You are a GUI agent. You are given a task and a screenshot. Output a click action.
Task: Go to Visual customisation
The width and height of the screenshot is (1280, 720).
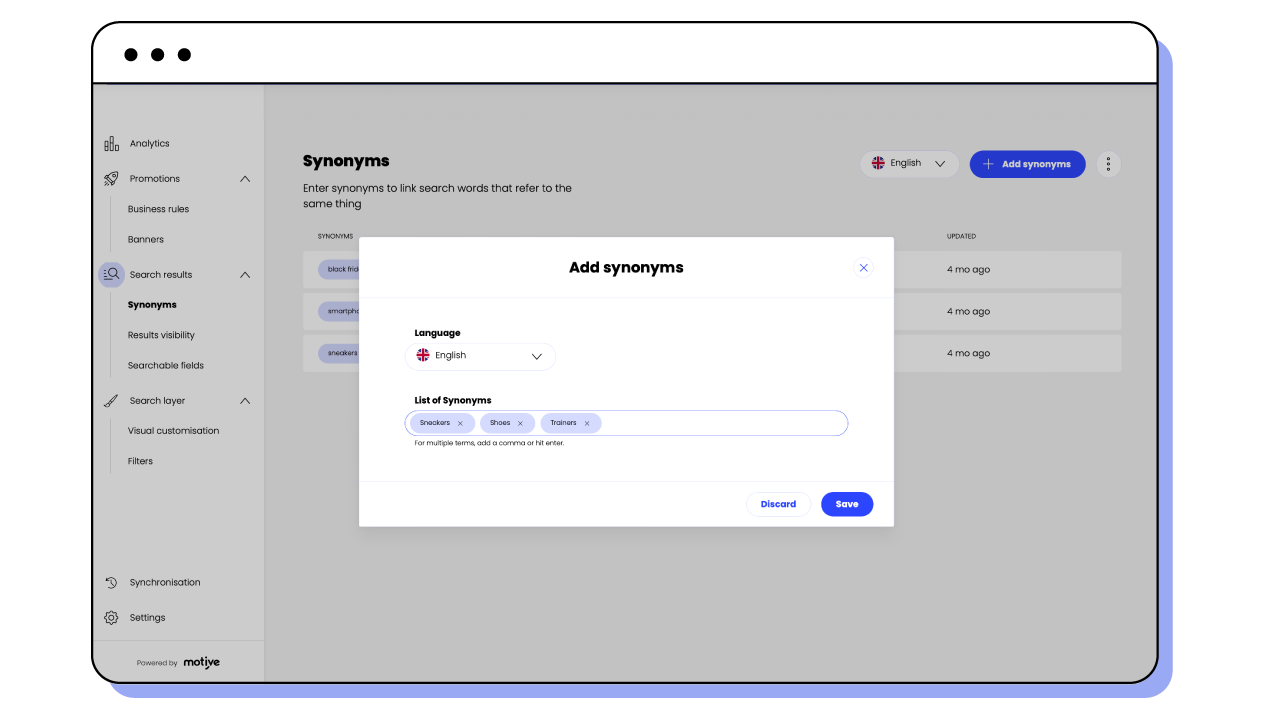[172, 430]
